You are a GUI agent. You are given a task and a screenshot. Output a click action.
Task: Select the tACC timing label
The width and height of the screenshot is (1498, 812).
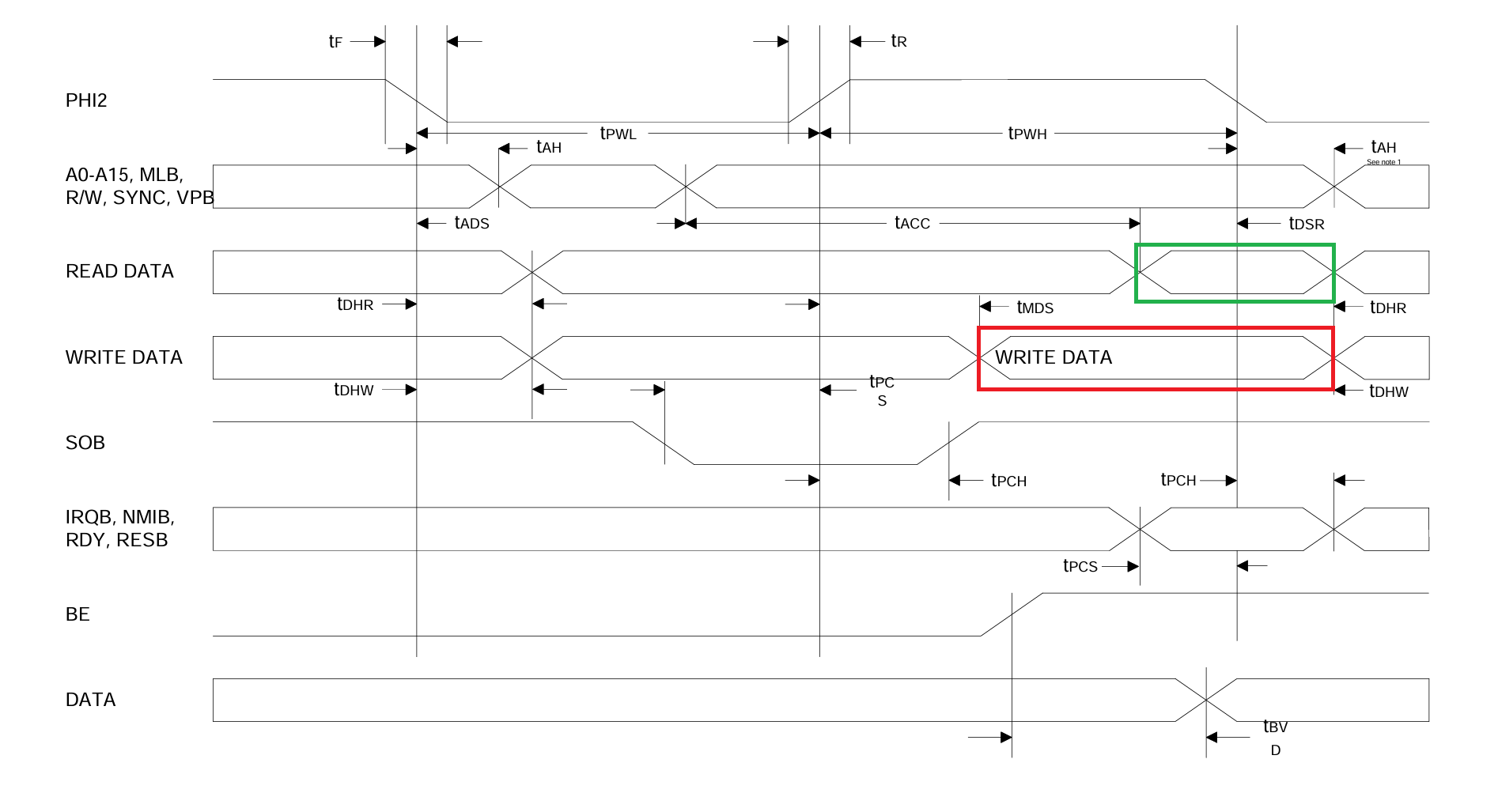912,223
